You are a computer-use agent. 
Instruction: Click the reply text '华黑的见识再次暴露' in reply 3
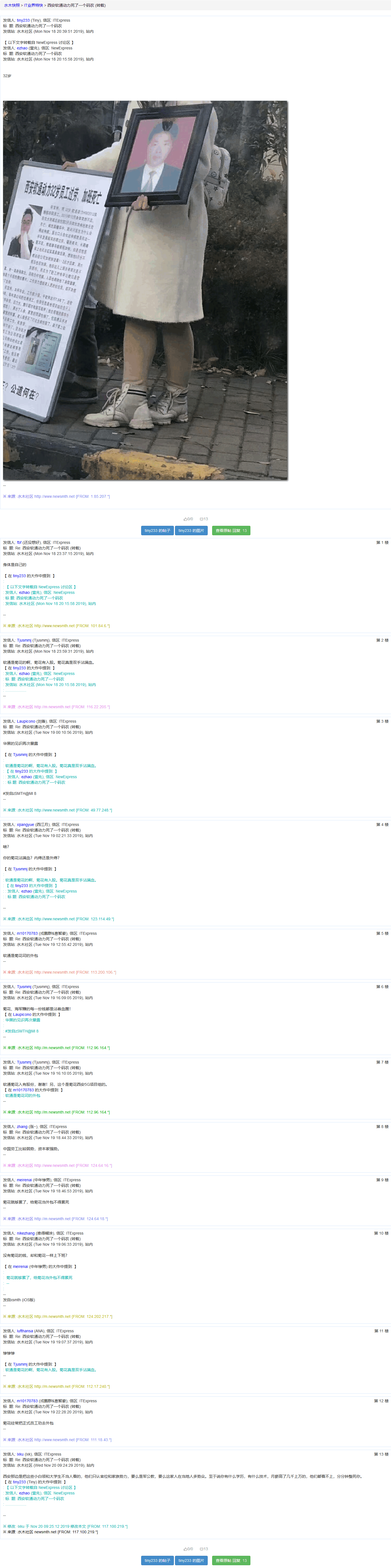[x=21, y=744]
